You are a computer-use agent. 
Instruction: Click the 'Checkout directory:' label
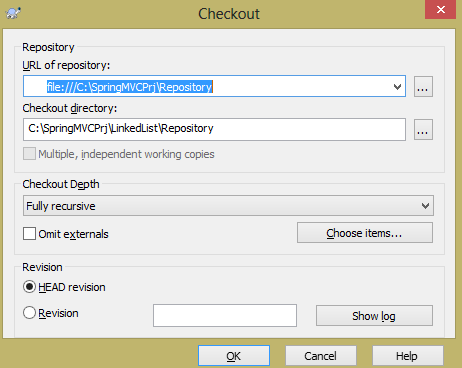pos(70,108)
